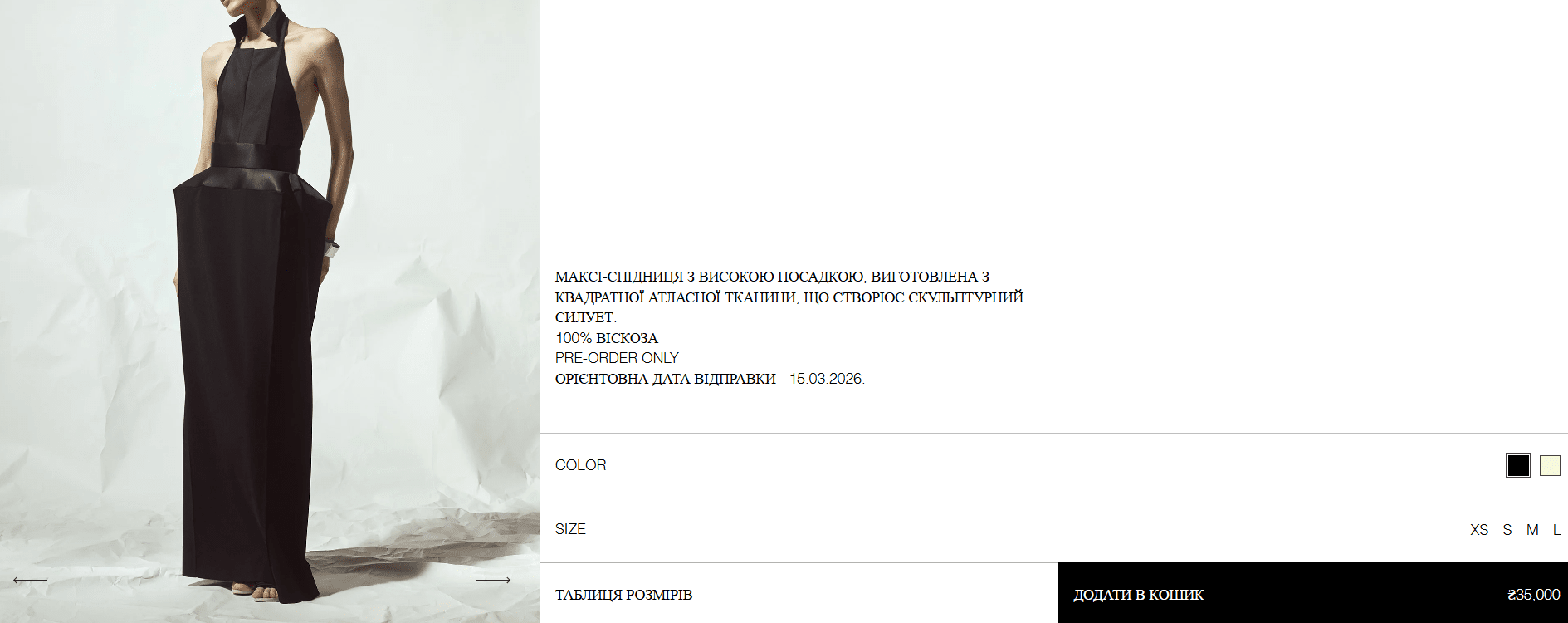Click the PRE-ORDER ONLY notice

click(617, 358)
